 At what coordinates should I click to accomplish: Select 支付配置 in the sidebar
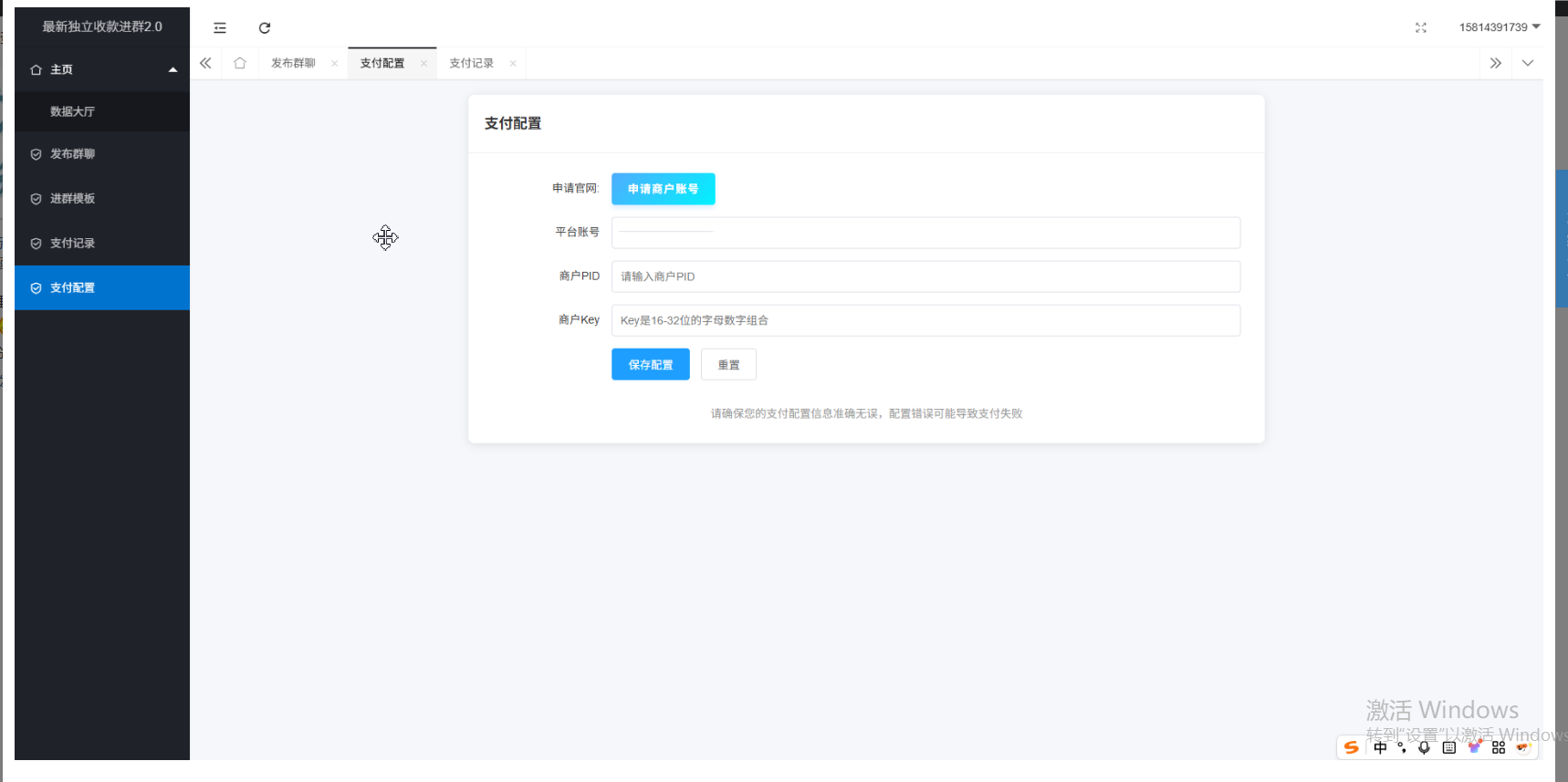102,288
